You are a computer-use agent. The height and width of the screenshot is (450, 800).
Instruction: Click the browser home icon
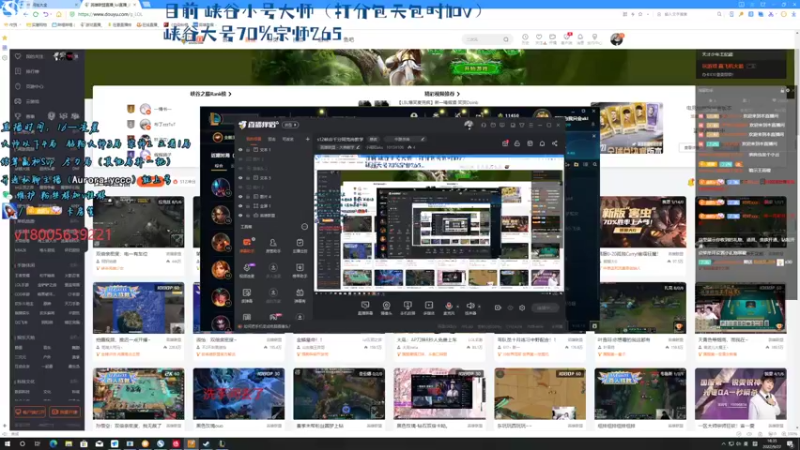[x=58, y=14]
